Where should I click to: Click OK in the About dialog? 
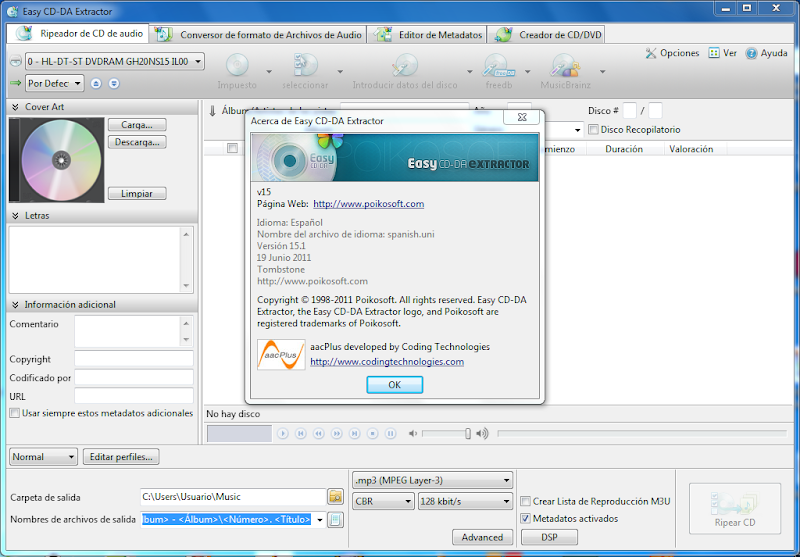(394, 385)
